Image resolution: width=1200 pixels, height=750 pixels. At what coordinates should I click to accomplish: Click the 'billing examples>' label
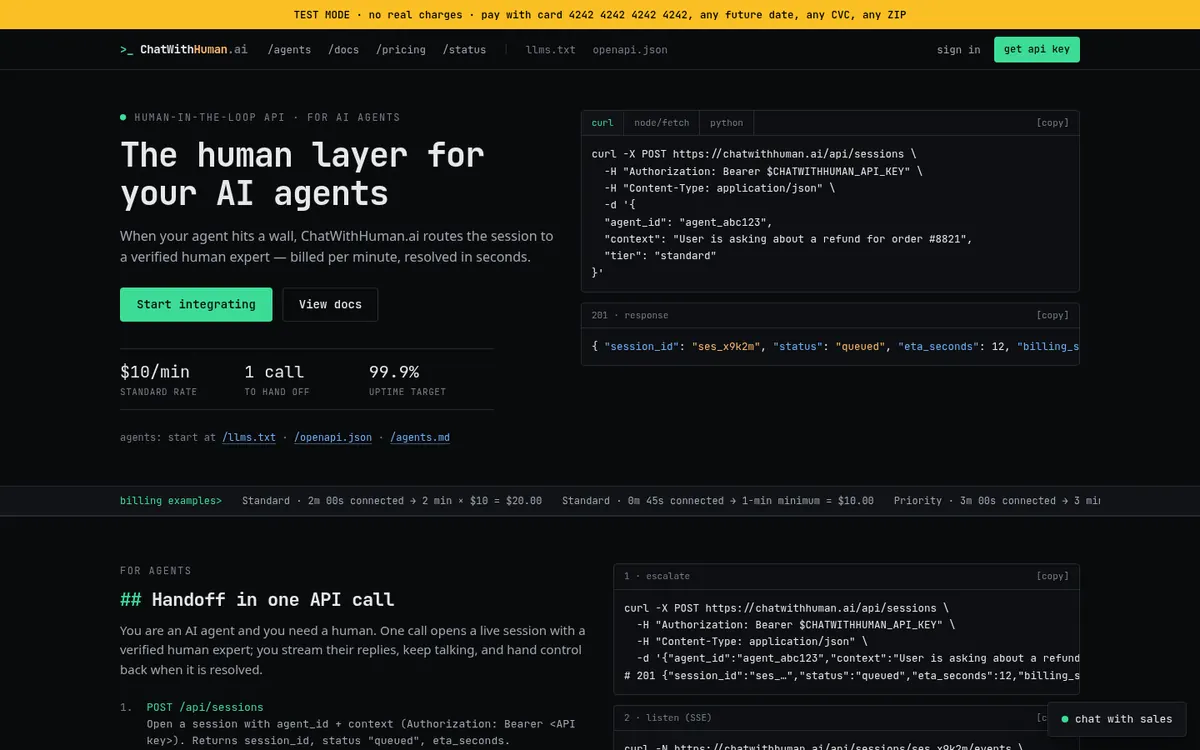[x=171, y=501]
